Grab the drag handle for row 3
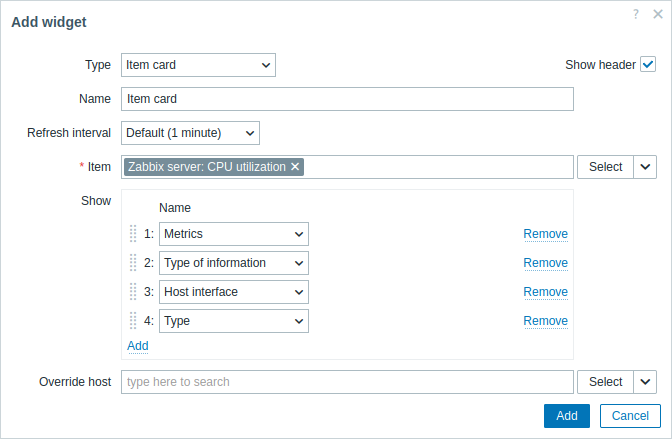 click(133, 292)
